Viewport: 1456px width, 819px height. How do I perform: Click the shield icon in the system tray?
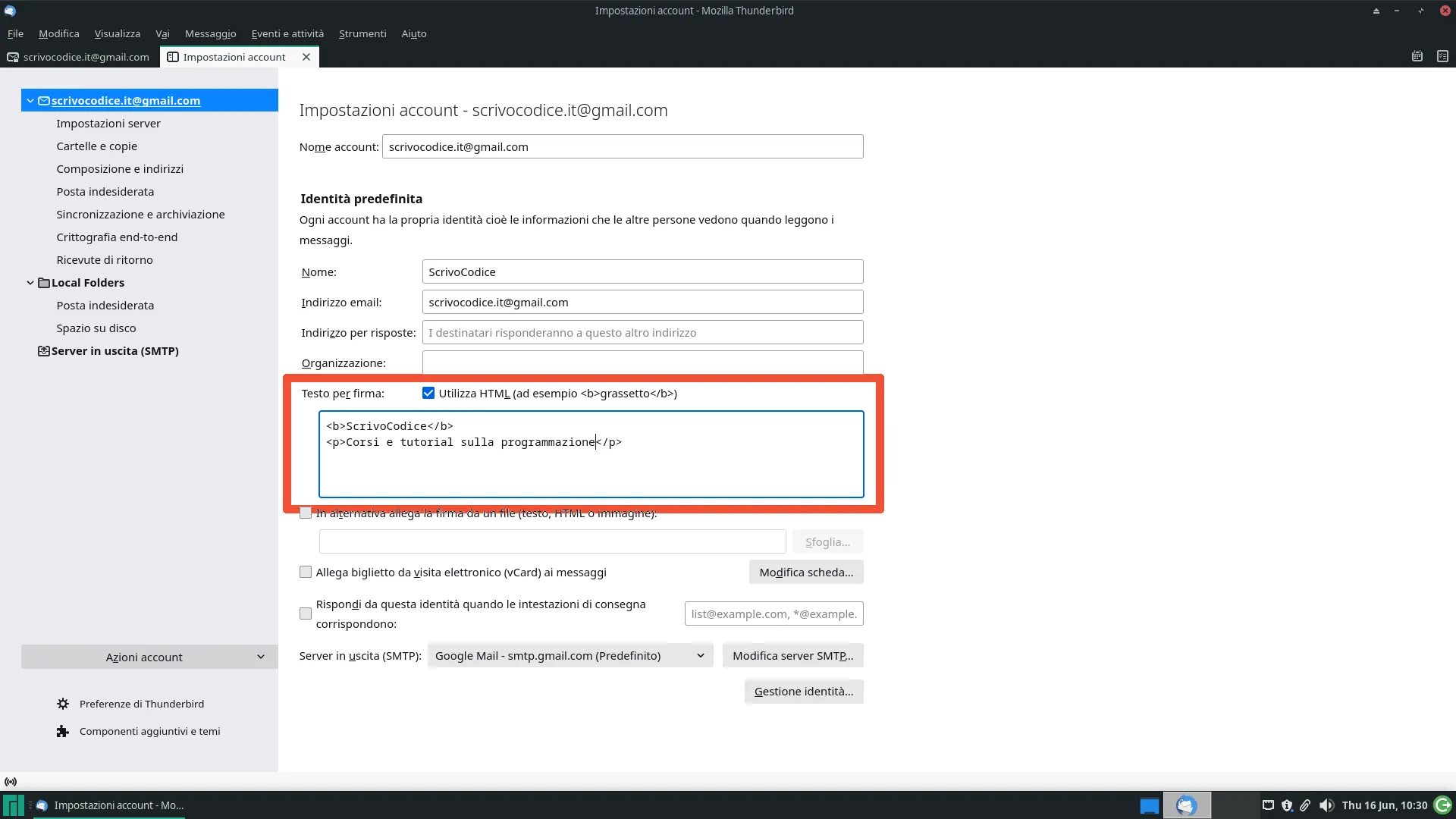point(1287,805)
